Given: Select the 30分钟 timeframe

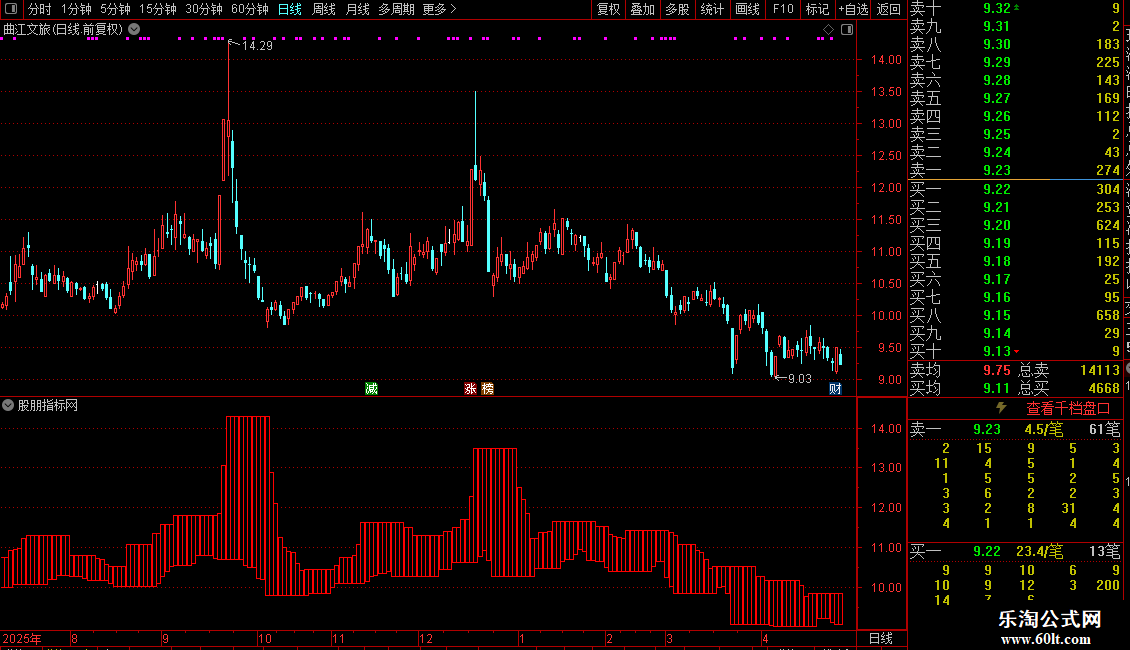Looking at the screenshot, I should (x=204, y=9).
